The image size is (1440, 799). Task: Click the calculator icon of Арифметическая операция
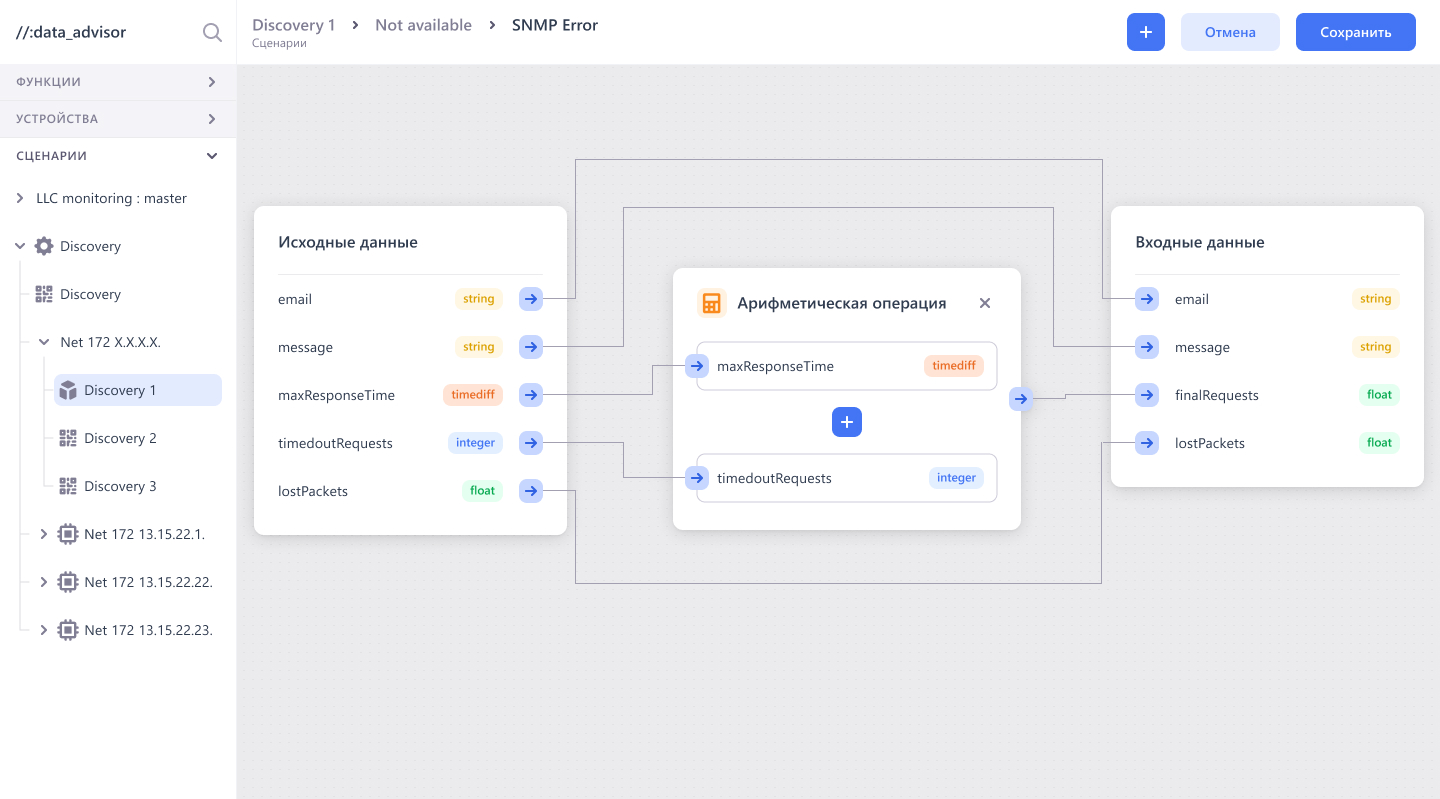point(711,303)
